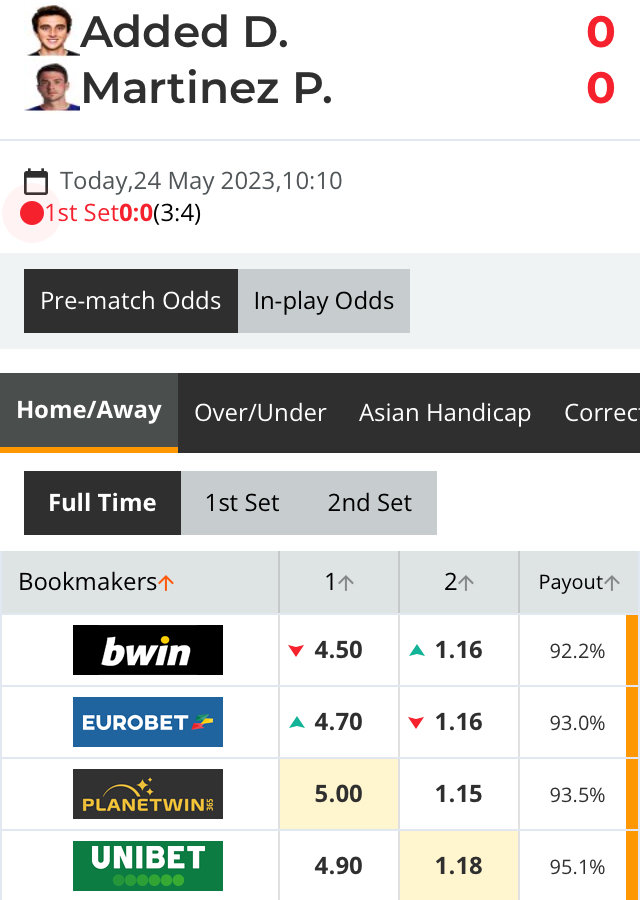Click Unibet 1.18 highlighted odds
The width and height of the screenshot is (640, 900).
tap(459, 866)
